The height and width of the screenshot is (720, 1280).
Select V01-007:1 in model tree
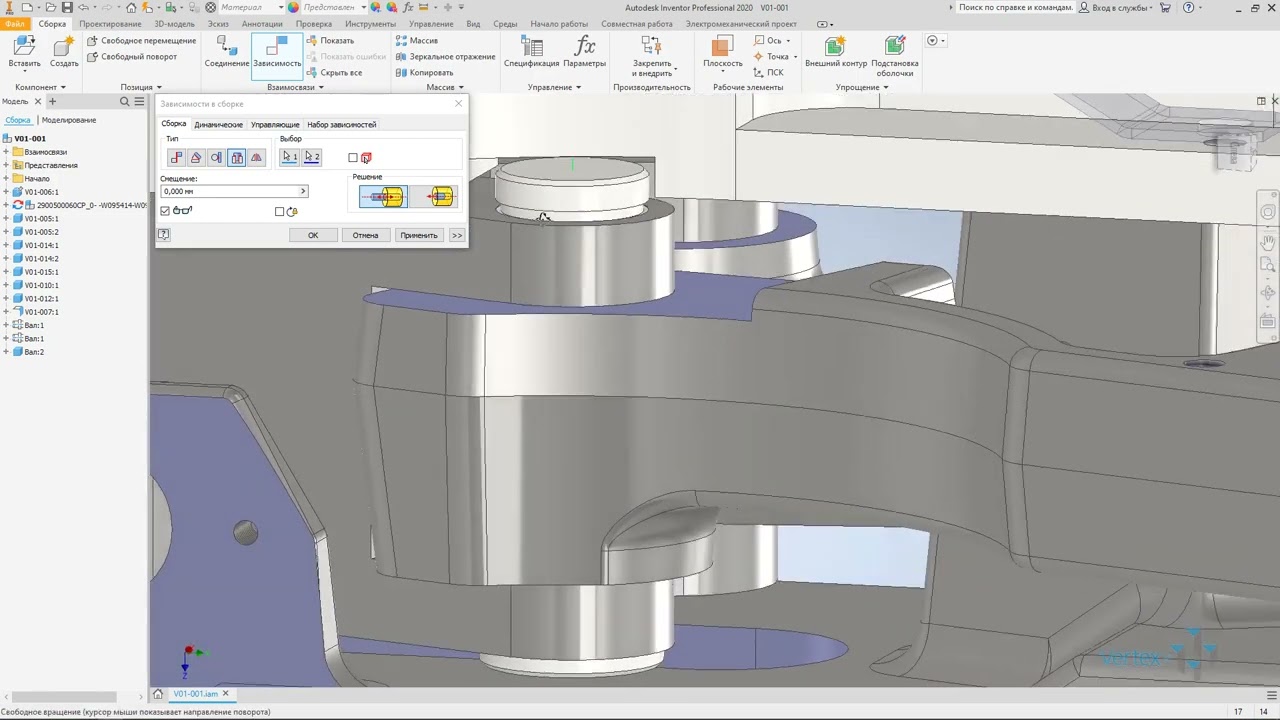tap(42, 312)
